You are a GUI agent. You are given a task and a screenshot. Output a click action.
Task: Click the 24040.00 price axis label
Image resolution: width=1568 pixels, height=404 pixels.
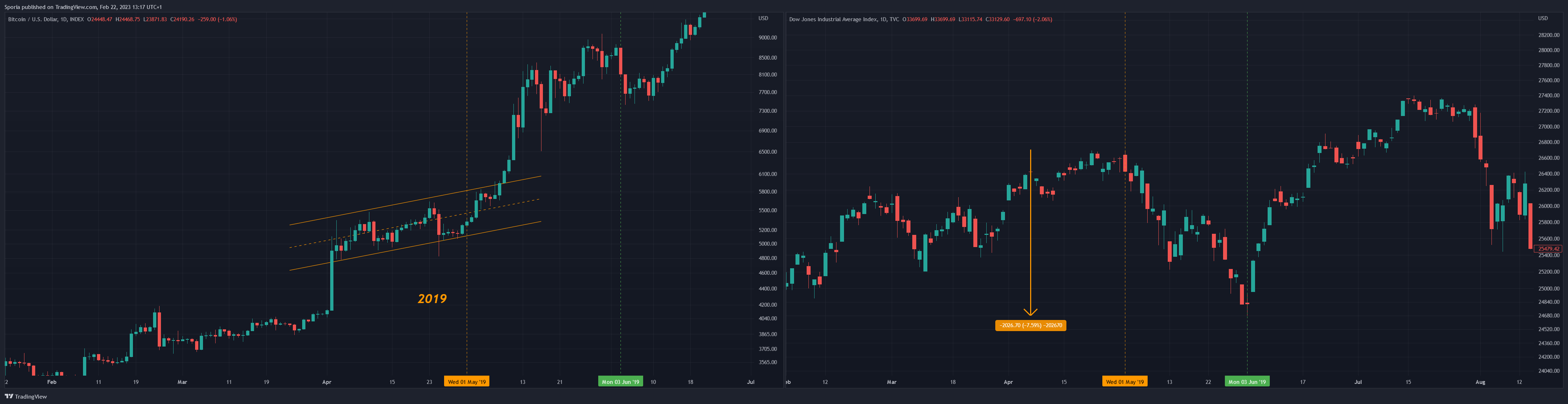(x=1549, y=371)
